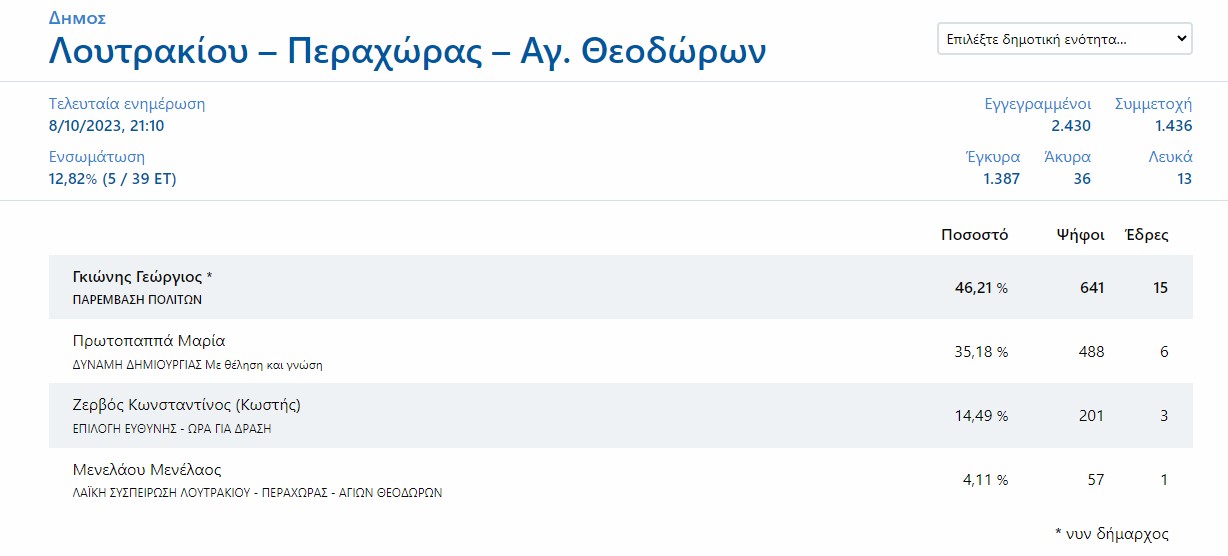Click the νυν δήμαρχος footnote
Screen dimensions: 1228x556
pyautogui.click(x=1111, y=534)
